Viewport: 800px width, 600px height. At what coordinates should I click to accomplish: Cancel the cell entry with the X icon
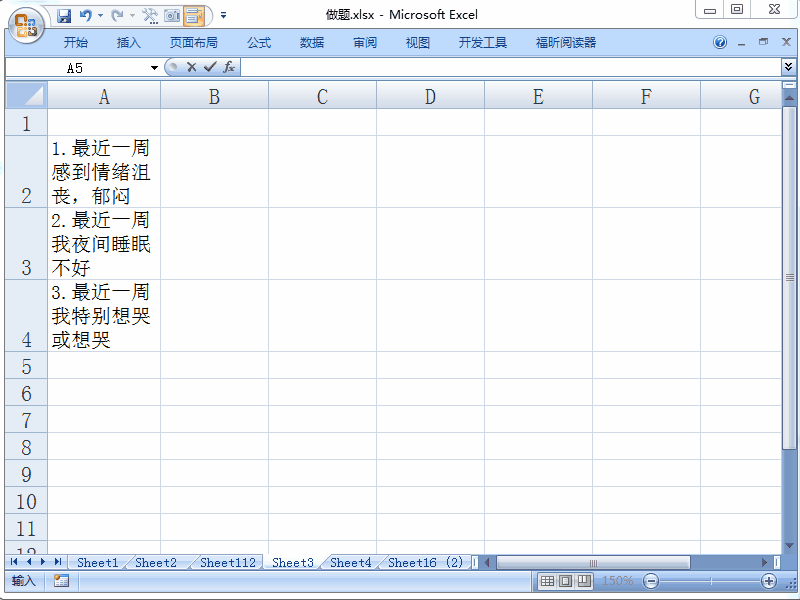[x=191, y=67]
